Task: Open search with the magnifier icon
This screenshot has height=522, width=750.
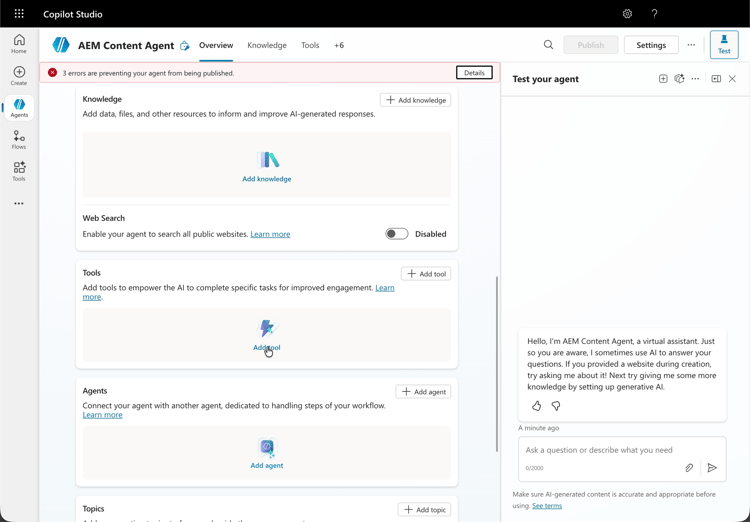Action: [x=548, y=45]
